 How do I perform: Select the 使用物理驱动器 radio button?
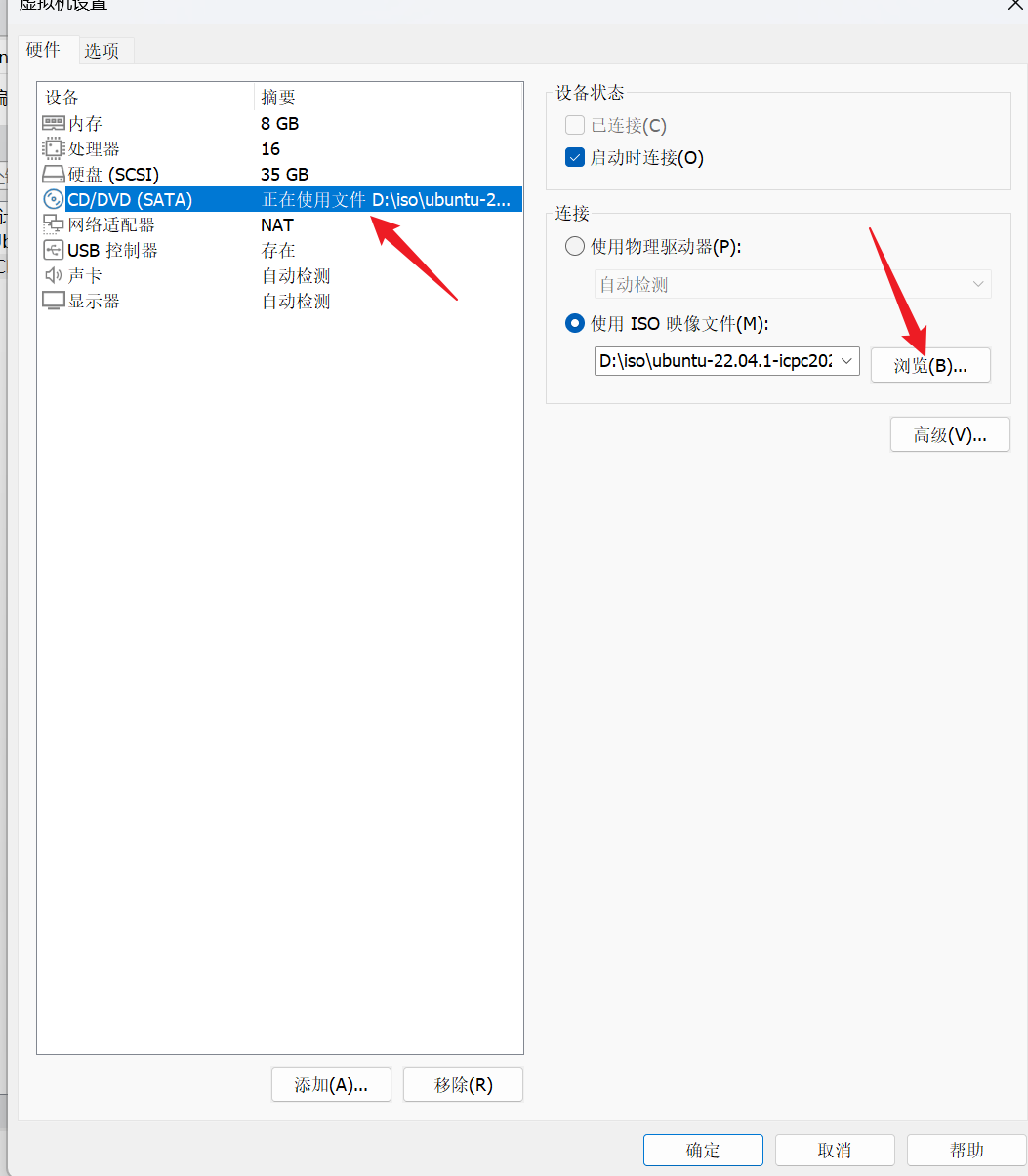[x=575, y=246]
